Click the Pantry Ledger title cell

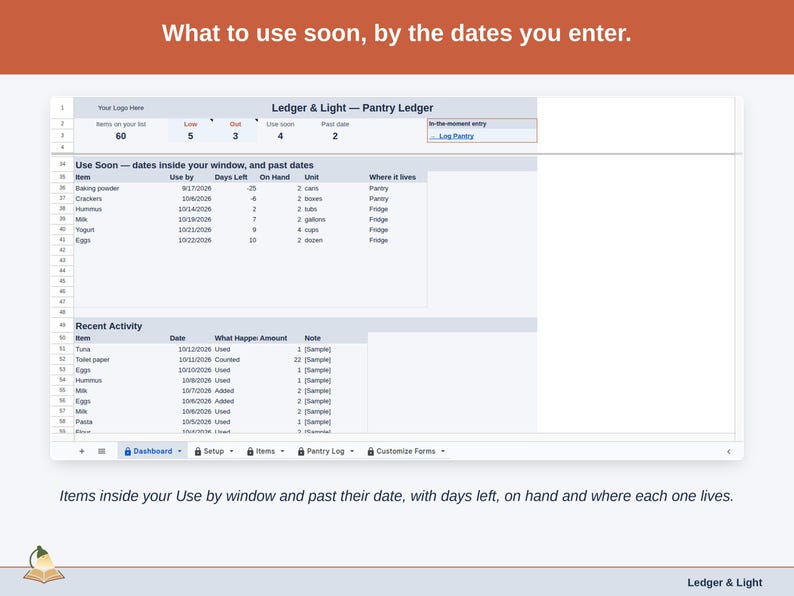[352, 108]
